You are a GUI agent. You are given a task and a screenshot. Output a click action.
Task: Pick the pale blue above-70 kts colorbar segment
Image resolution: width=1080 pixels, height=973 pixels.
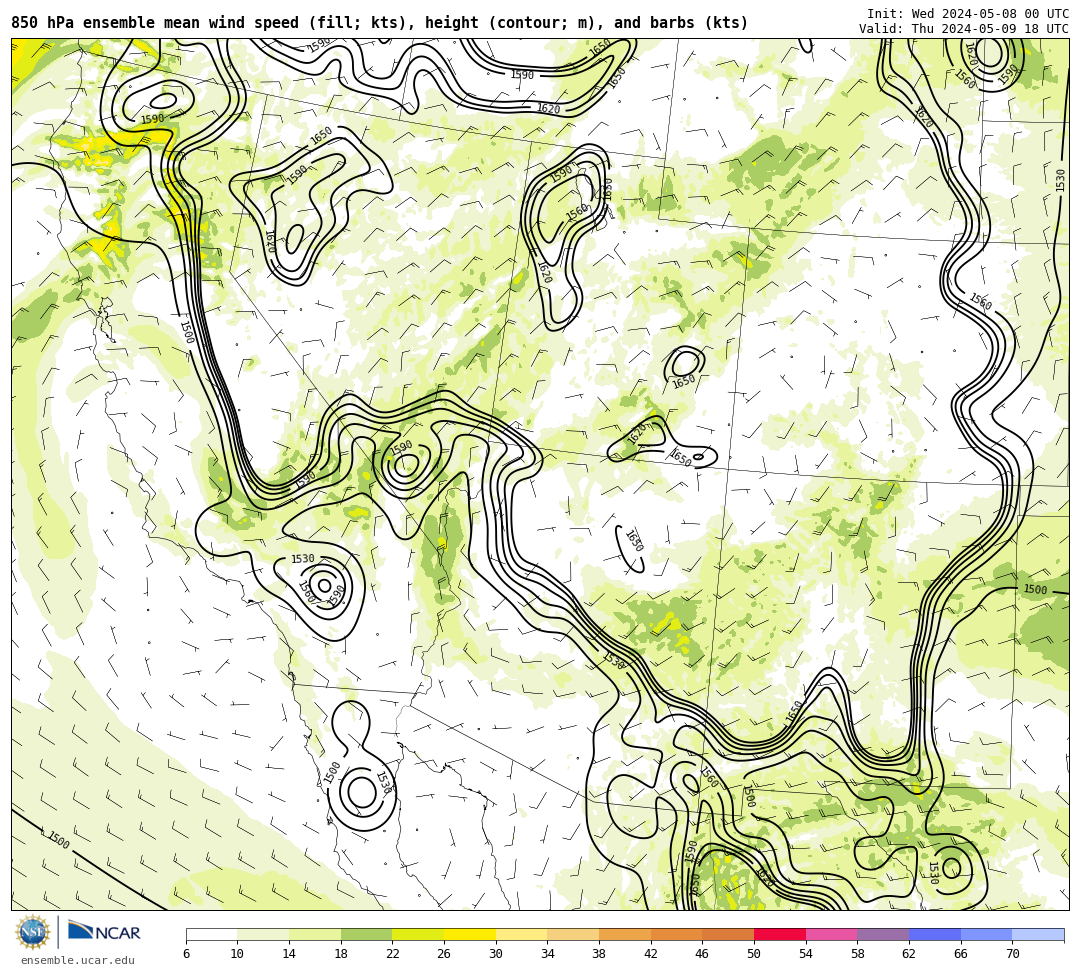[x=1038, y=934]
